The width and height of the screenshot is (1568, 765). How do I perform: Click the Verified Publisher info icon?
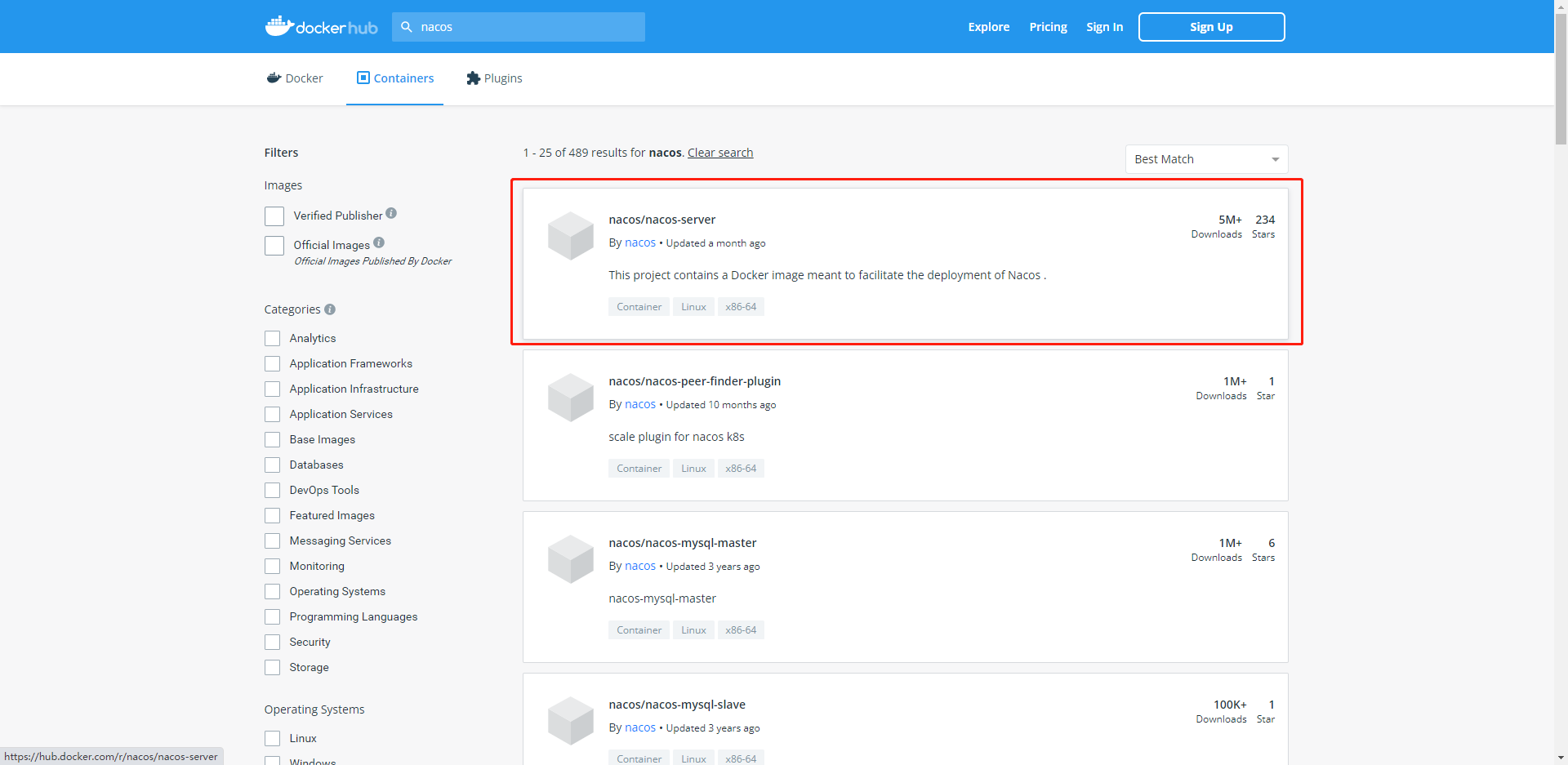tap(391, 213)
